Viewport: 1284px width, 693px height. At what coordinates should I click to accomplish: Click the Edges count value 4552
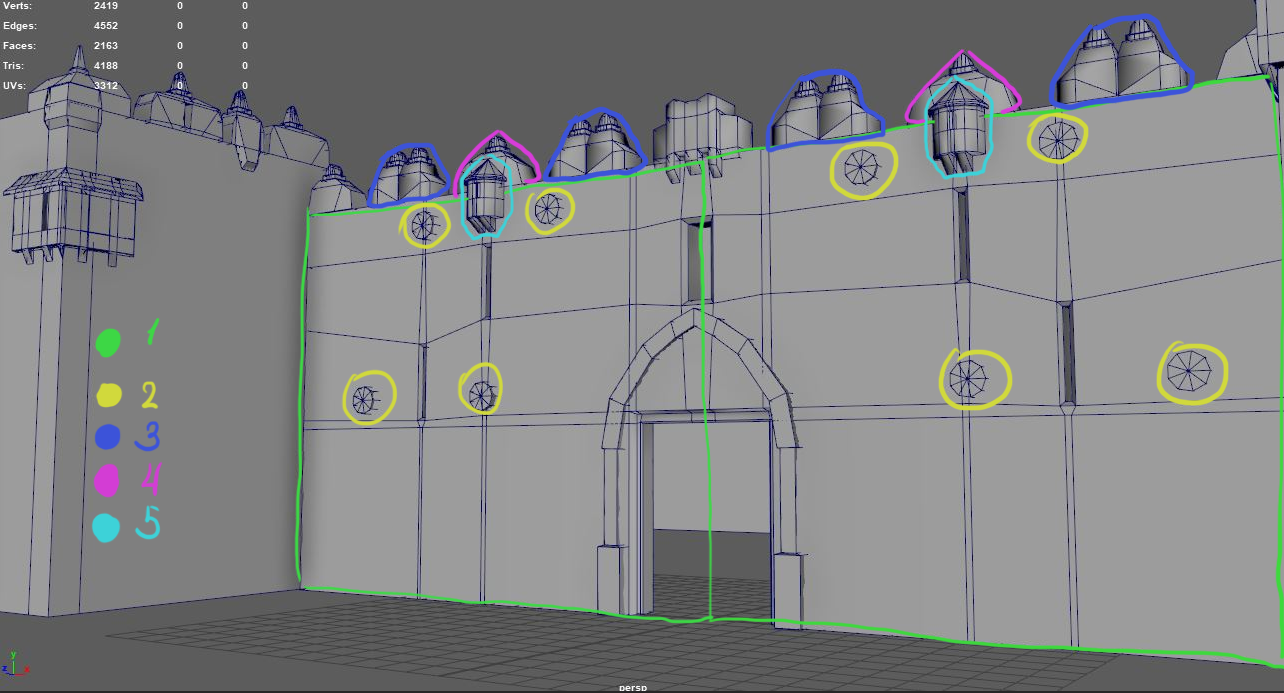(105, 26)
